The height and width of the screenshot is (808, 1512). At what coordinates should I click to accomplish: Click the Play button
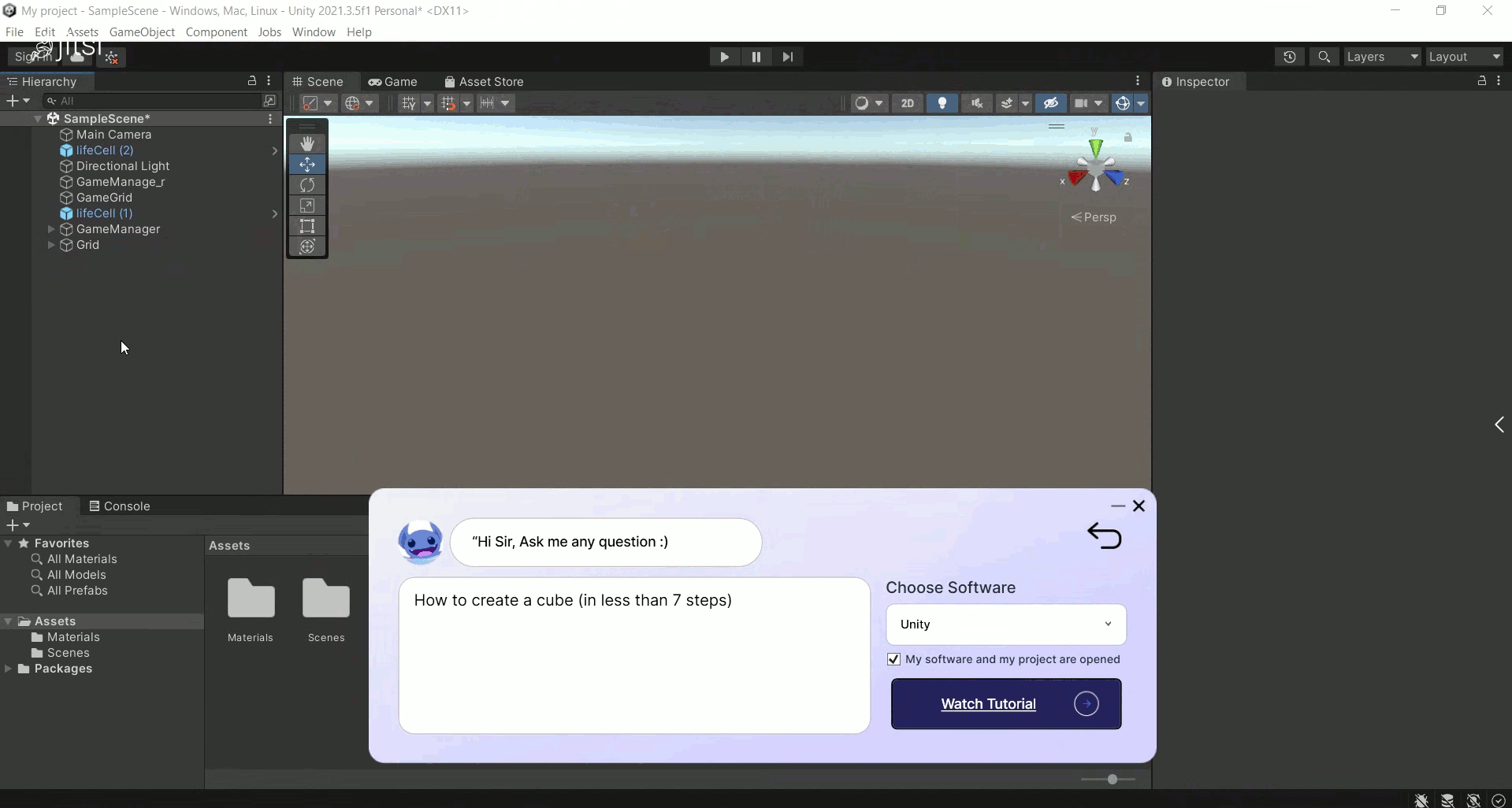(x=723, y=57)
